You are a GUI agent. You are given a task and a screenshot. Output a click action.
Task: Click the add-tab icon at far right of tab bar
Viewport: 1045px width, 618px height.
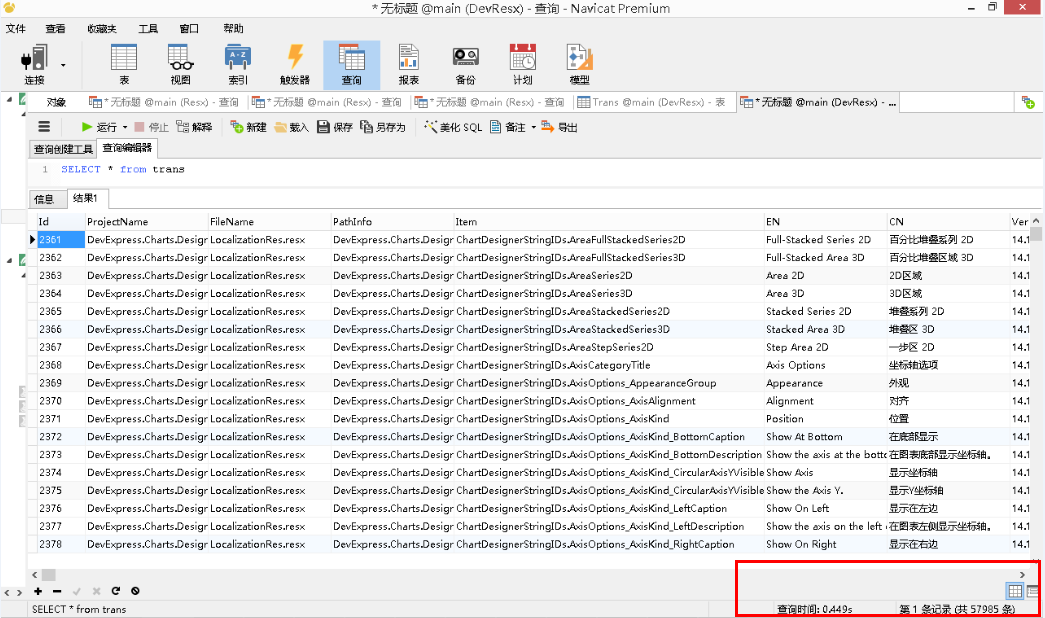1028,103
